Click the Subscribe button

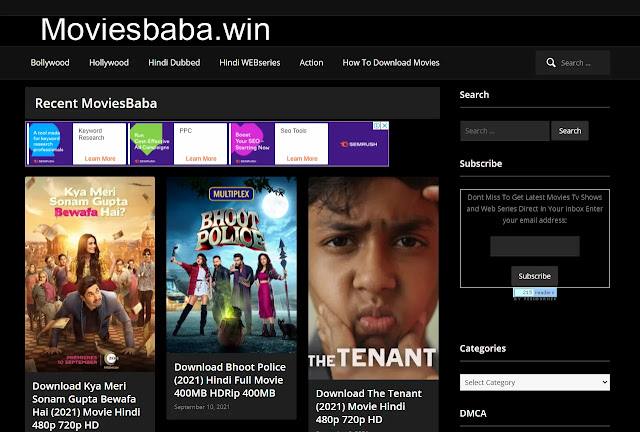(534, 276)
